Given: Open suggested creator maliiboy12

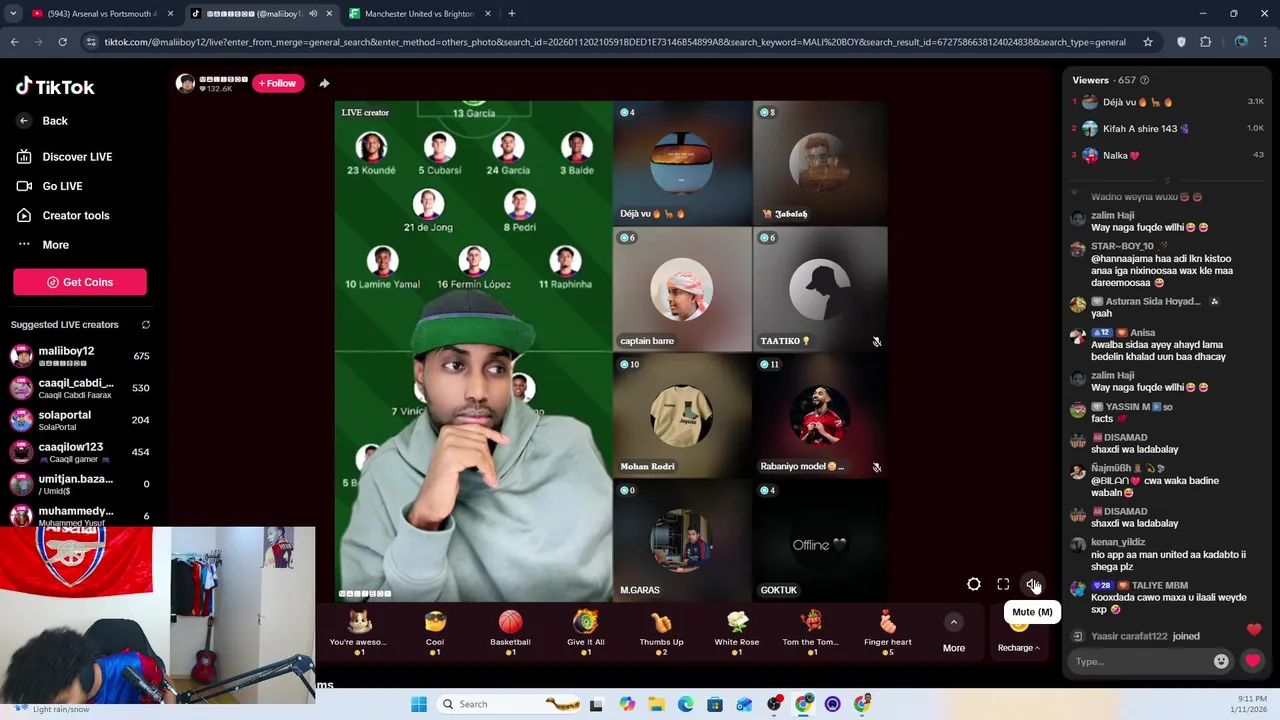Looking at the screenshot, I should [80, 356].
